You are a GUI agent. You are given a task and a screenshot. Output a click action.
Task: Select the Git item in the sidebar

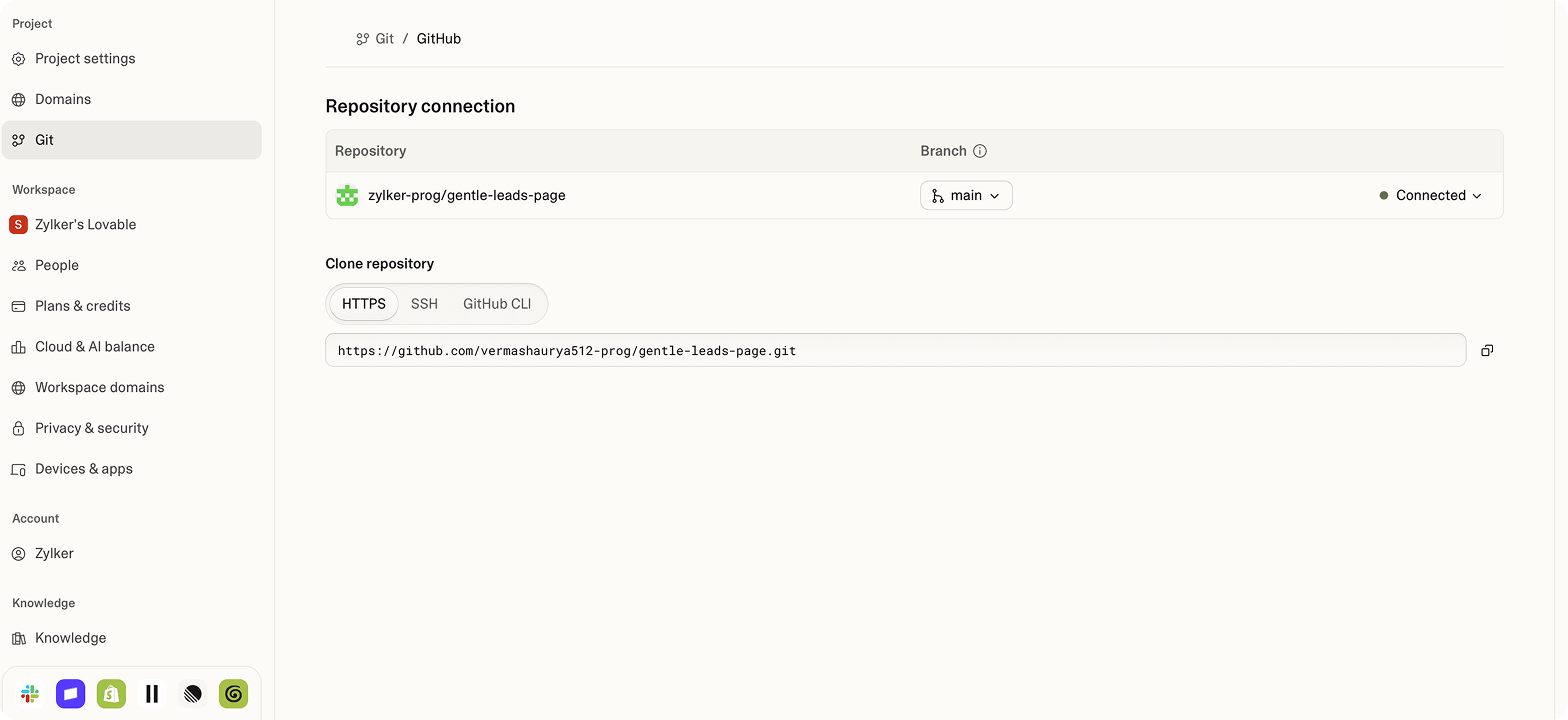[132, 140]
